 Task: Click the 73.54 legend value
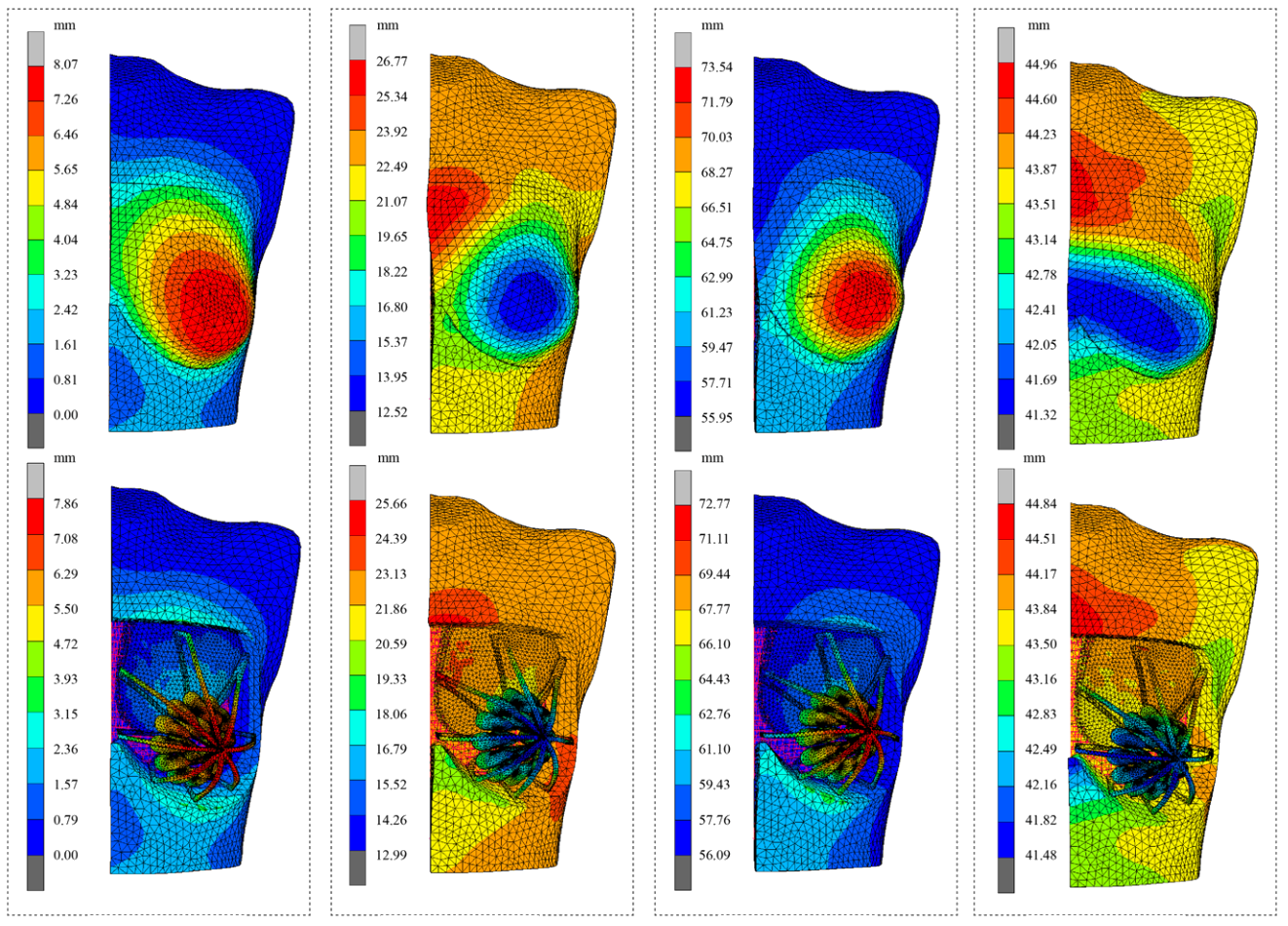click(717, 67)
